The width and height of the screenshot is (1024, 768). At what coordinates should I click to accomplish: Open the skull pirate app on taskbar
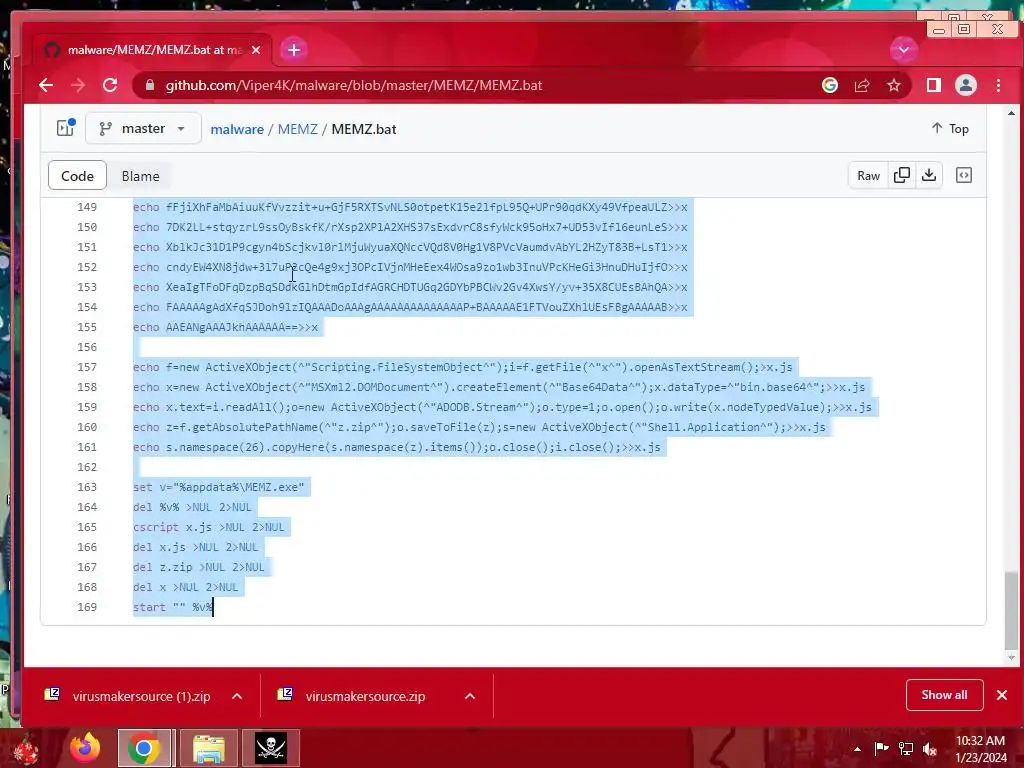[271, 748]
